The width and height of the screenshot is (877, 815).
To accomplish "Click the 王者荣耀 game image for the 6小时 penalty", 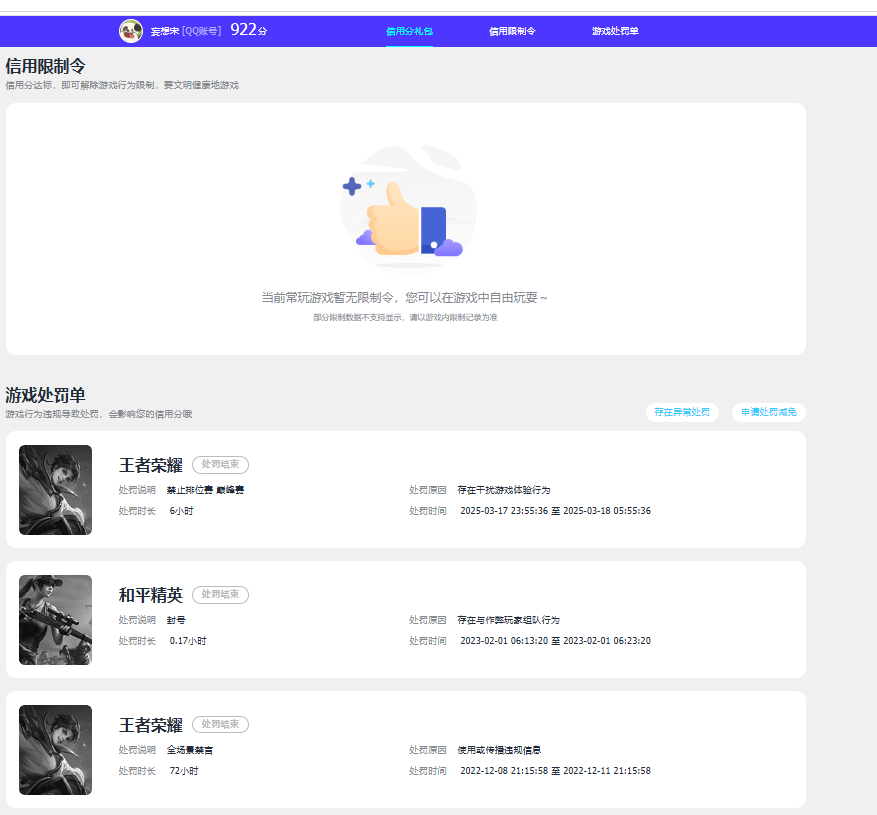I will click(55, 490).
